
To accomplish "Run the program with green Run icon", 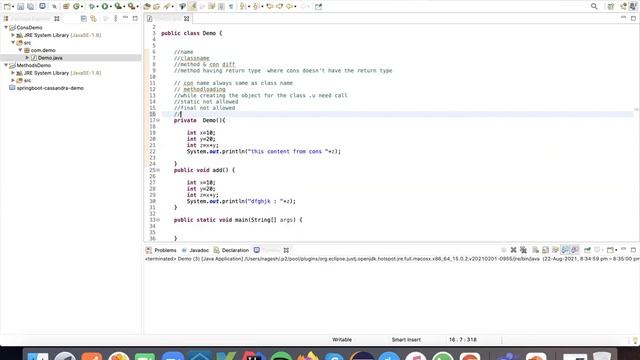I will point(105,6).
